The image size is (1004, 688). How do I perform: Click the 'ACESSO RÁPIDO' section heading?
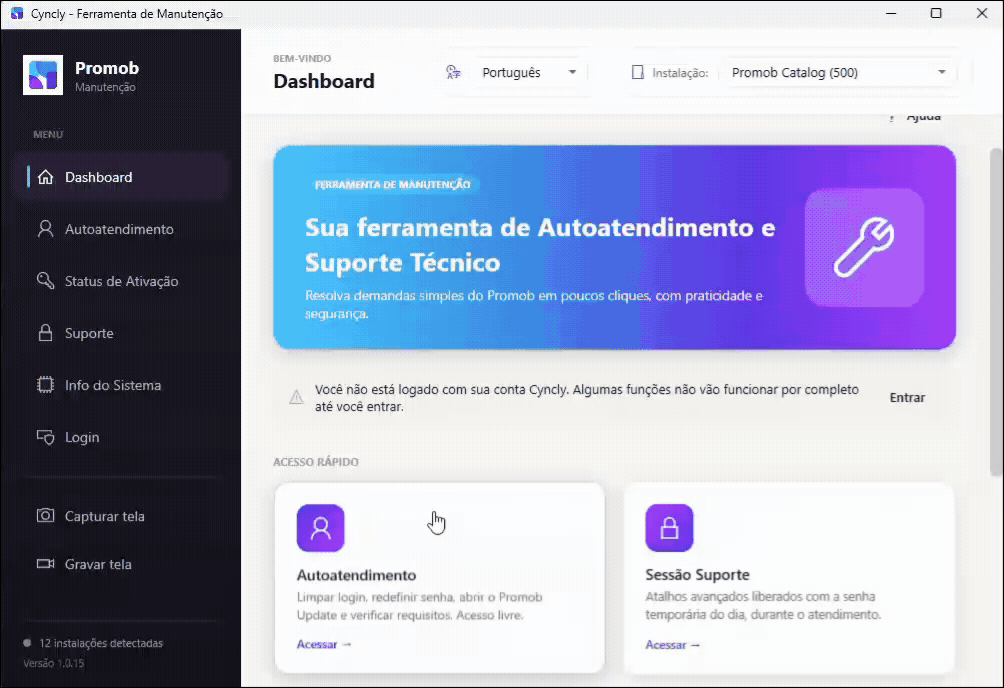coord(316,462)
